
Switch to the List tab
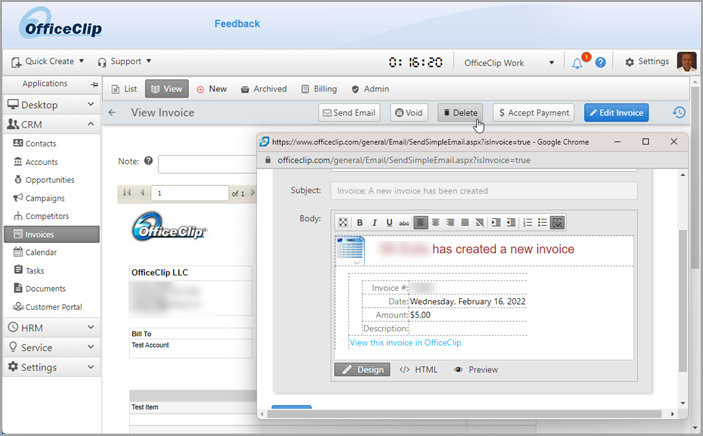(124, 89)
